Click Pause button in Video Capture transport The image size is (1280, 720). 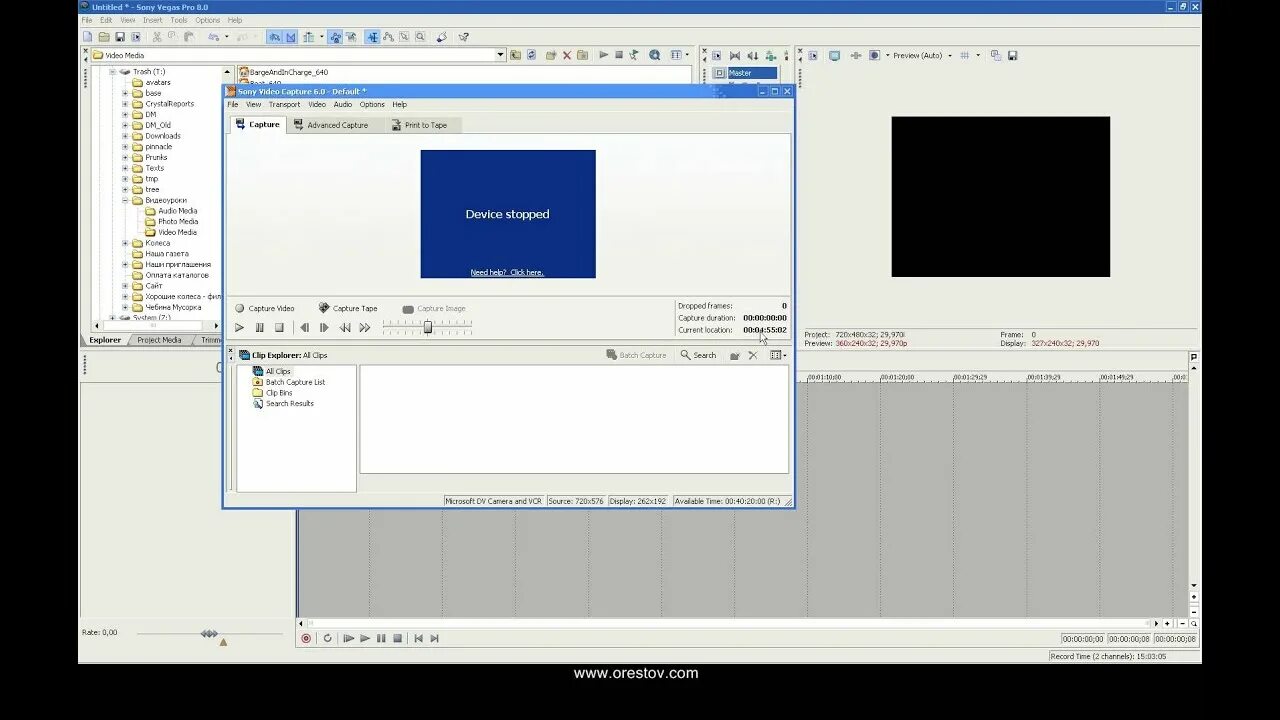[x=260, y=328]
